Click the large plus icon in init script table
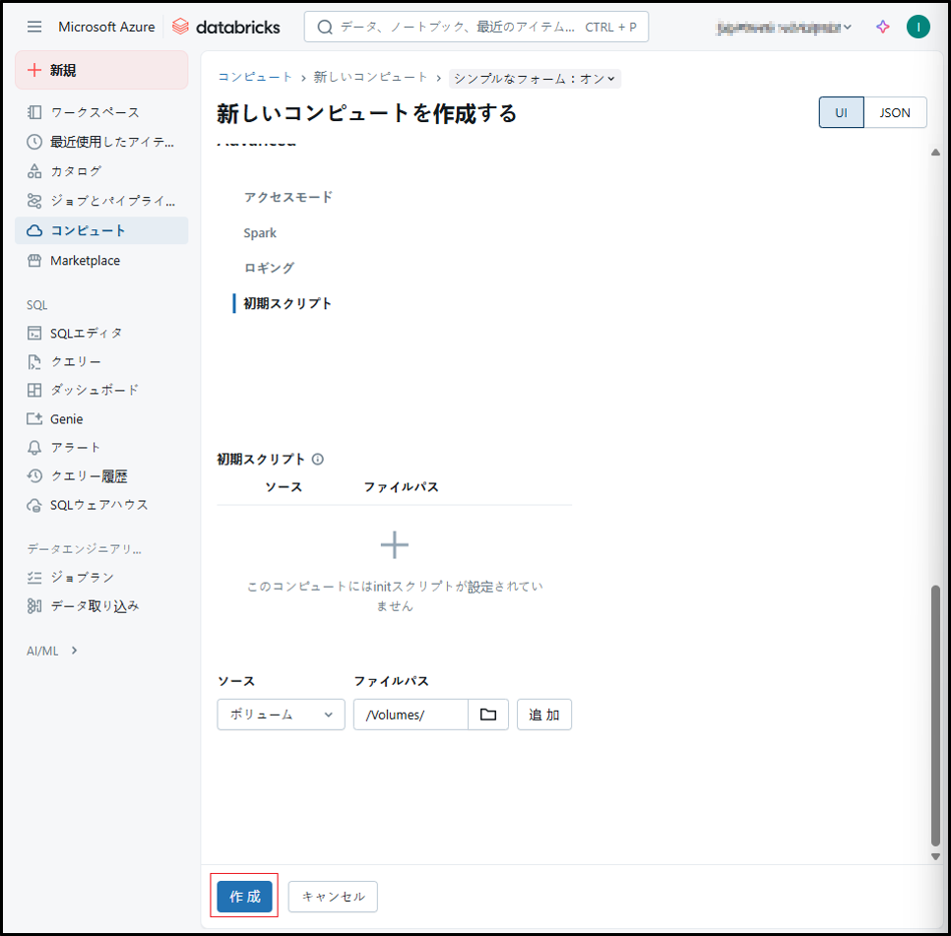Screen dimensions: 951x936 point(395,545)
